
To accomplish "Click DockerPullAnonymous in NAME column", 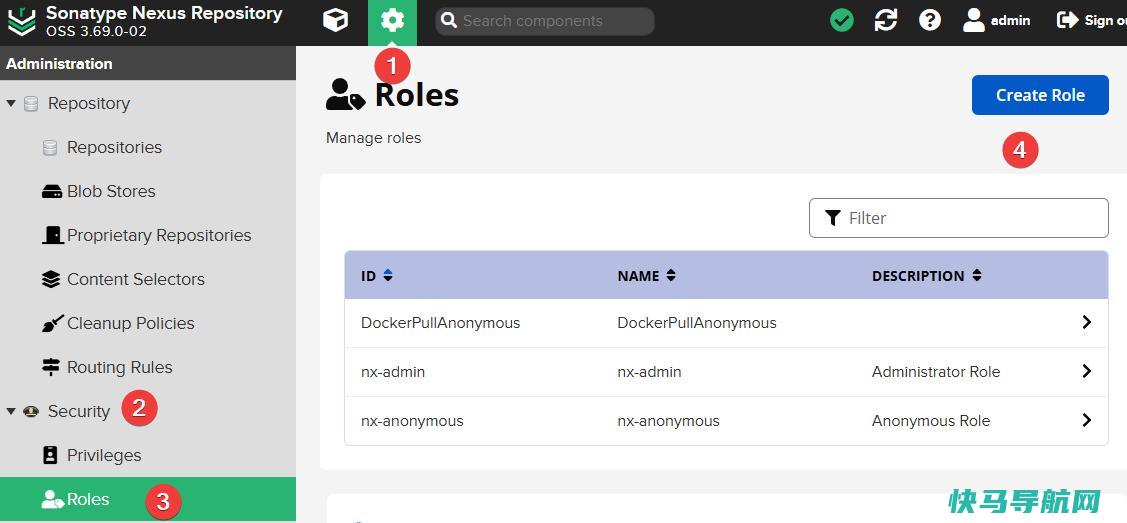I will tap(696, 323).
